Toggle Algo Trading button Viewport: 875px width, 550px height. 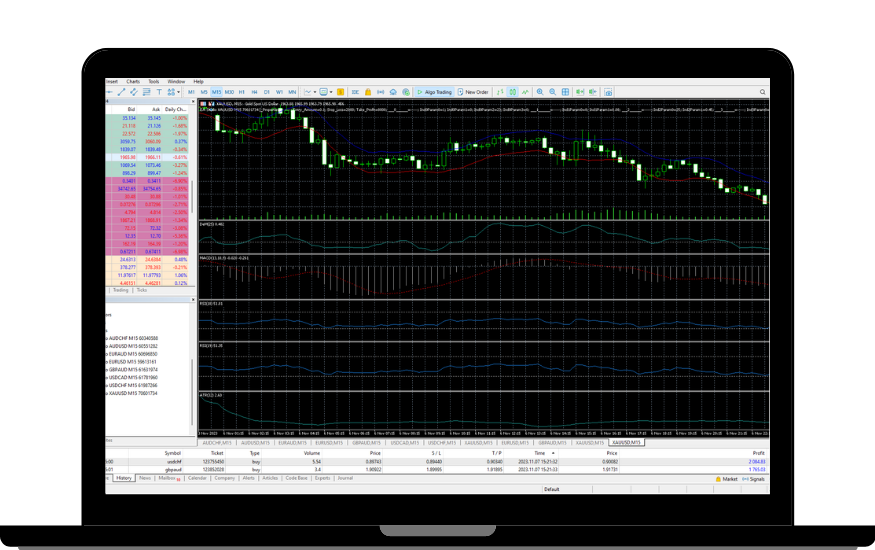[434, 92]
